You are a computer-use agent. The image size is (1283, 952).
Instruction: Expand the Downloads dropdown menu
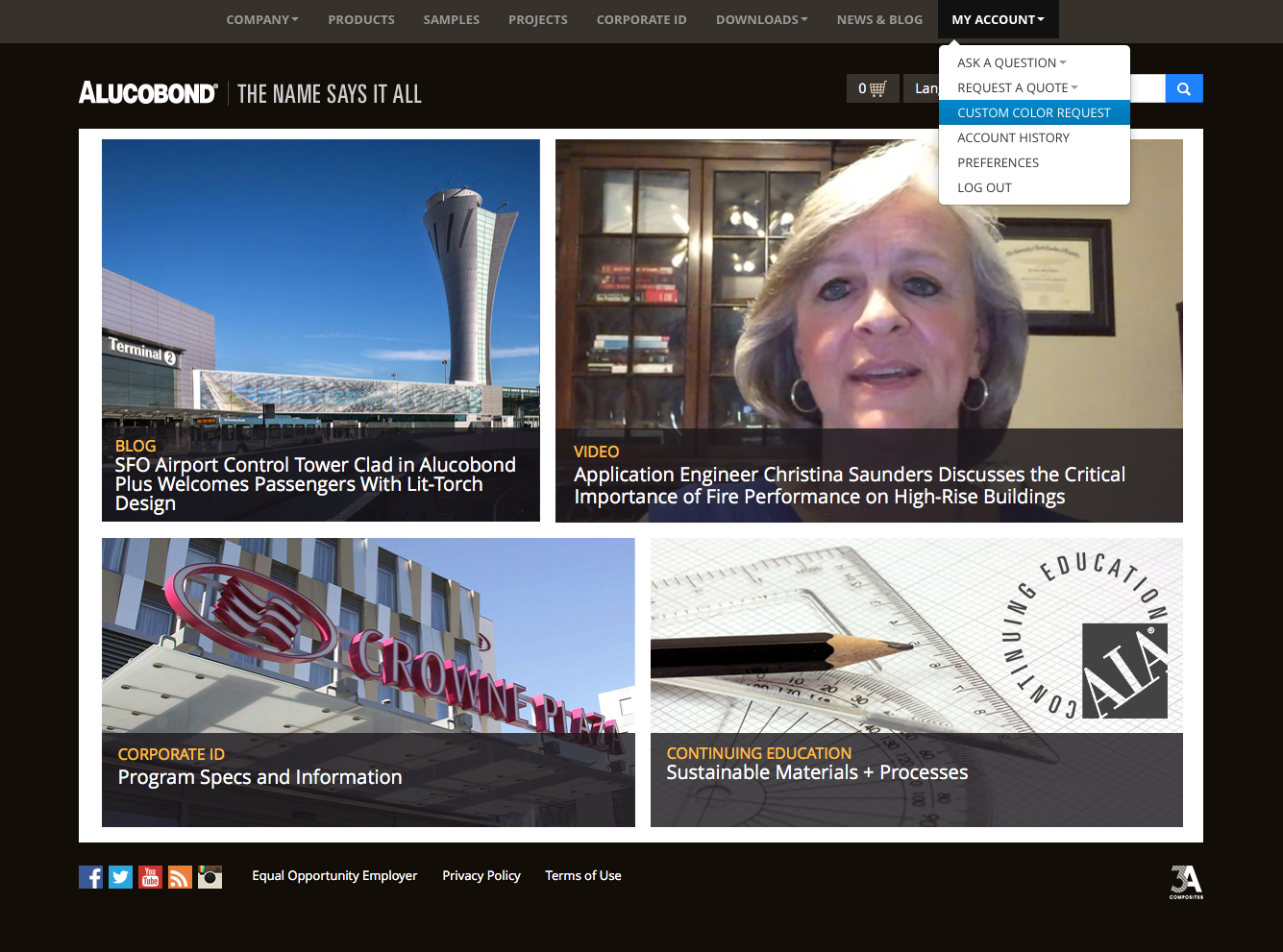pos(760,20)
